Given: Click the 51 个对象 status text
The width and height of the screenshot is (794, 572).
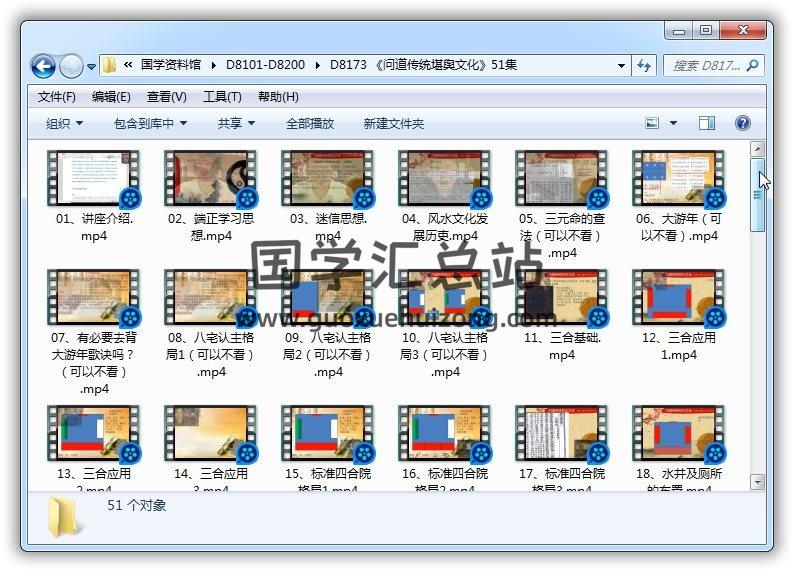Looking at the screenshot, I should (x=137, y=505).
